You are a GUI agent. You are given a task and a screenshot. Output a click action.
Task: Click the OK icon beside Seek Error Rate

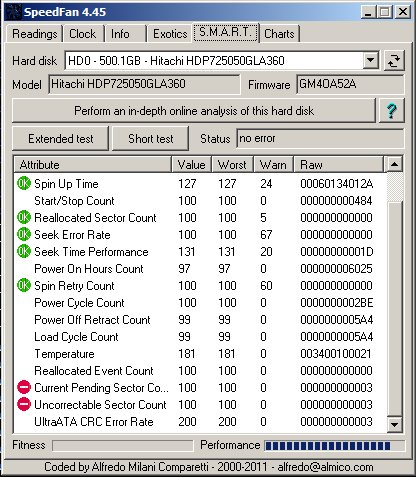24,235
